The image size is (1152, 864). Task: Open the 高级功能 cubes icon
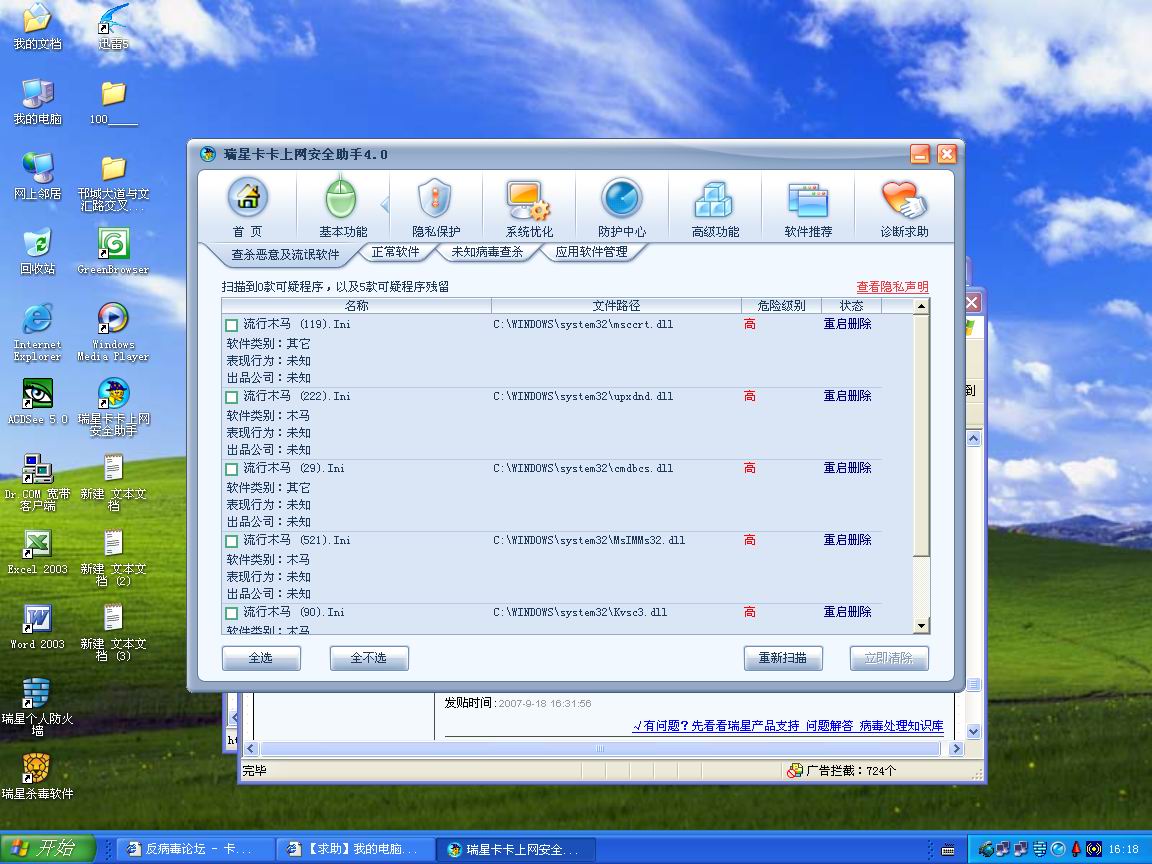[714, 199]
